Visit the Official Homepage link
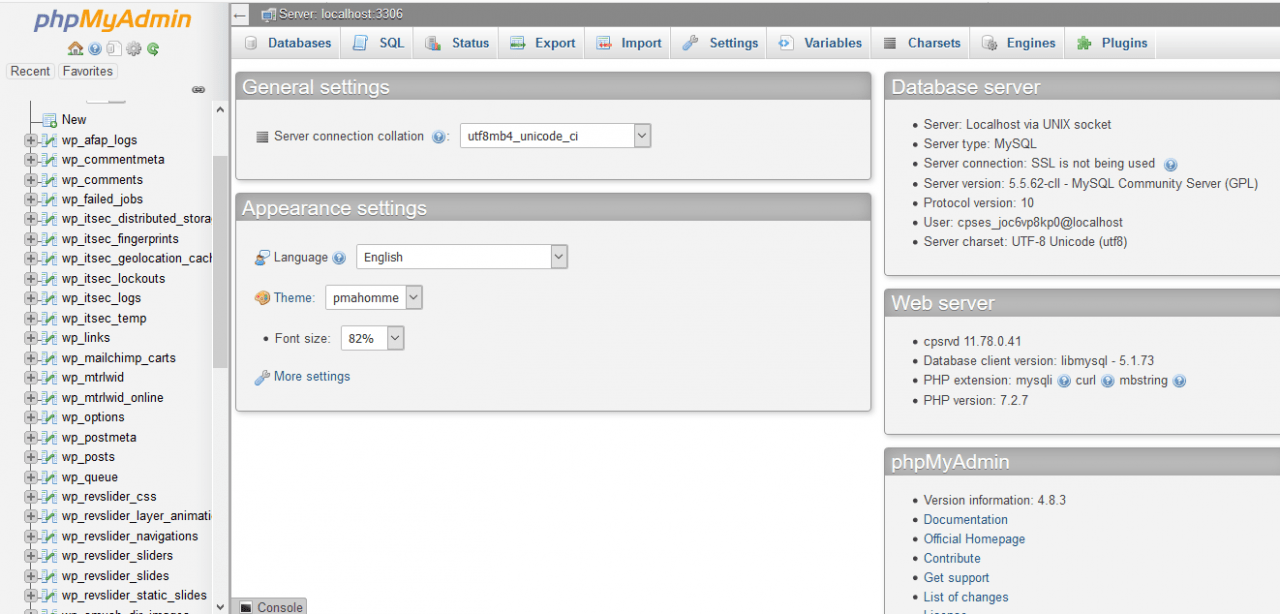Image resolution: width=1280 pixels, height=614 pixels. (974, 539)
